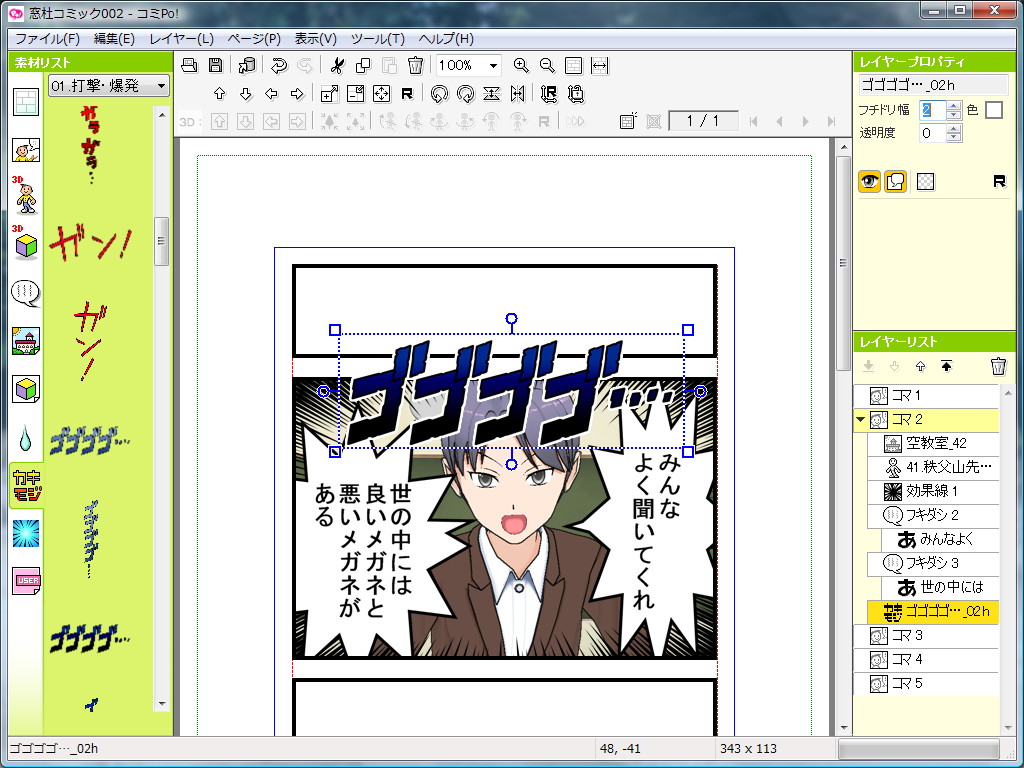This screenshot has height=768, width=1024.
Task: Toggle the transparency checkerboard option in layer properties
Action: tap(926, 181)
